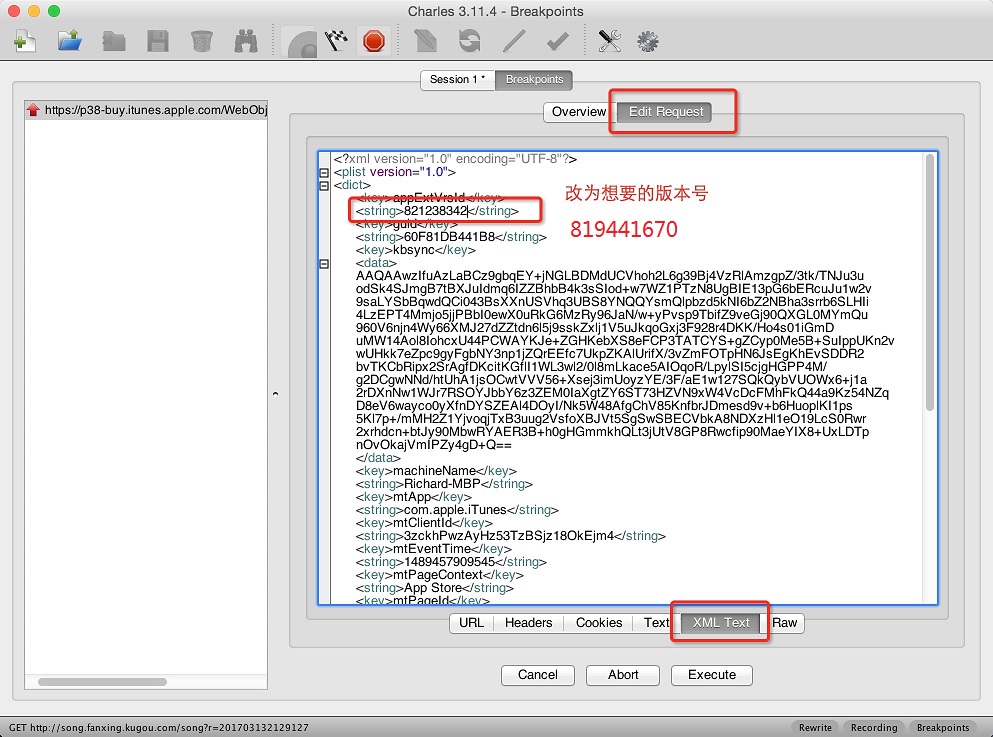Click the Richard-MBP string value
Viewport: 993px width, 737px height.
coord(442,484)
